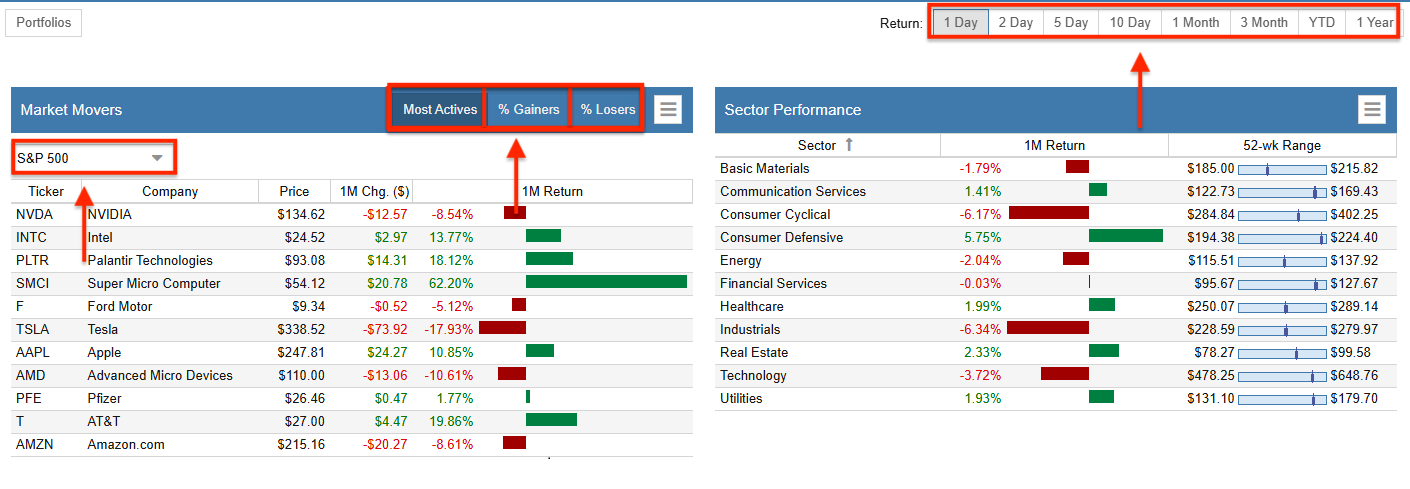Click the Technology 52-wk range slider
This screenshot has height=489, width=1410.
(1282, 376)
